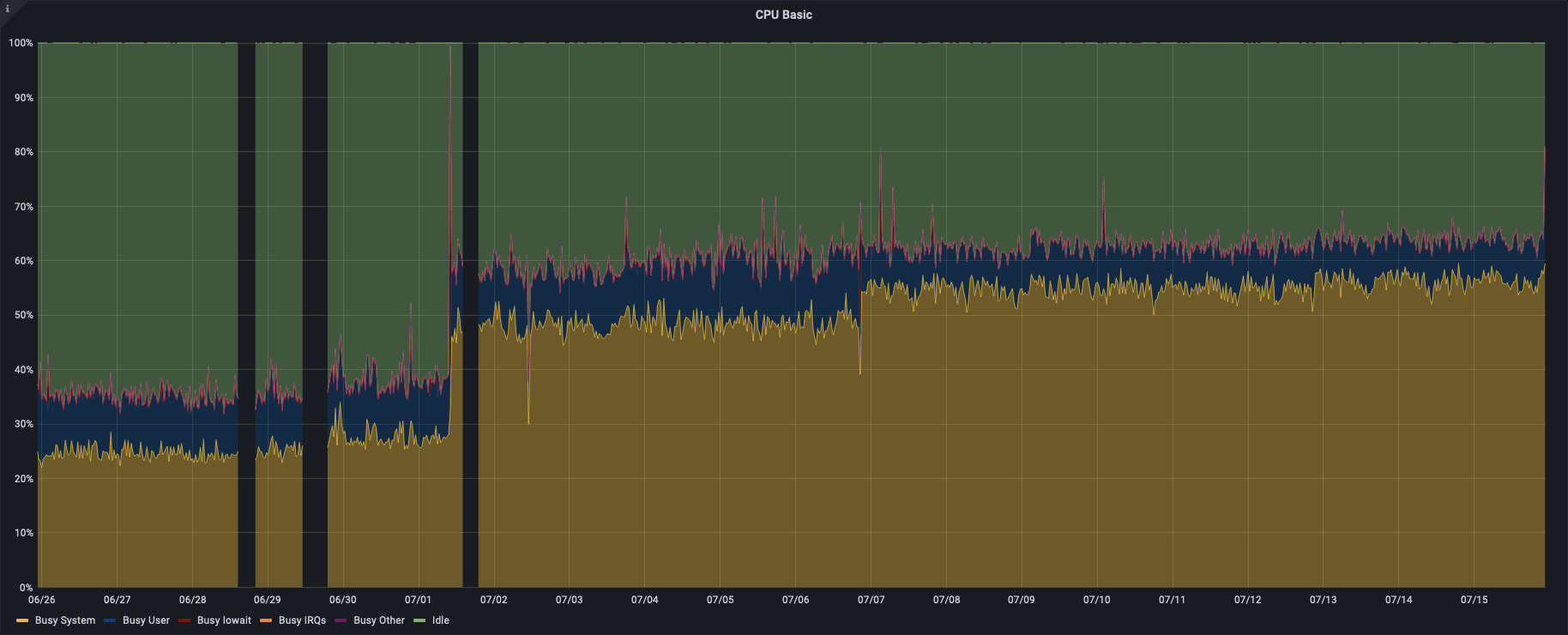Pick color via Busy System yellow swatch
This screenshot has height=635, width=1568.
[x=22, y=620]
